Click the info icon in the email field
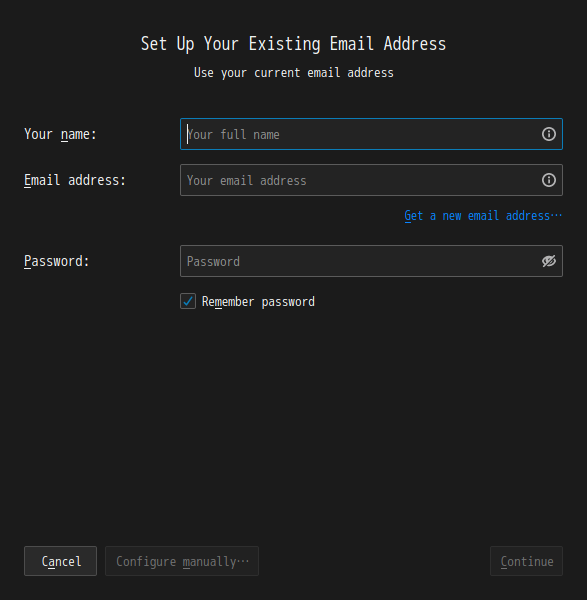Screen dimensions: 587x600 548,180
